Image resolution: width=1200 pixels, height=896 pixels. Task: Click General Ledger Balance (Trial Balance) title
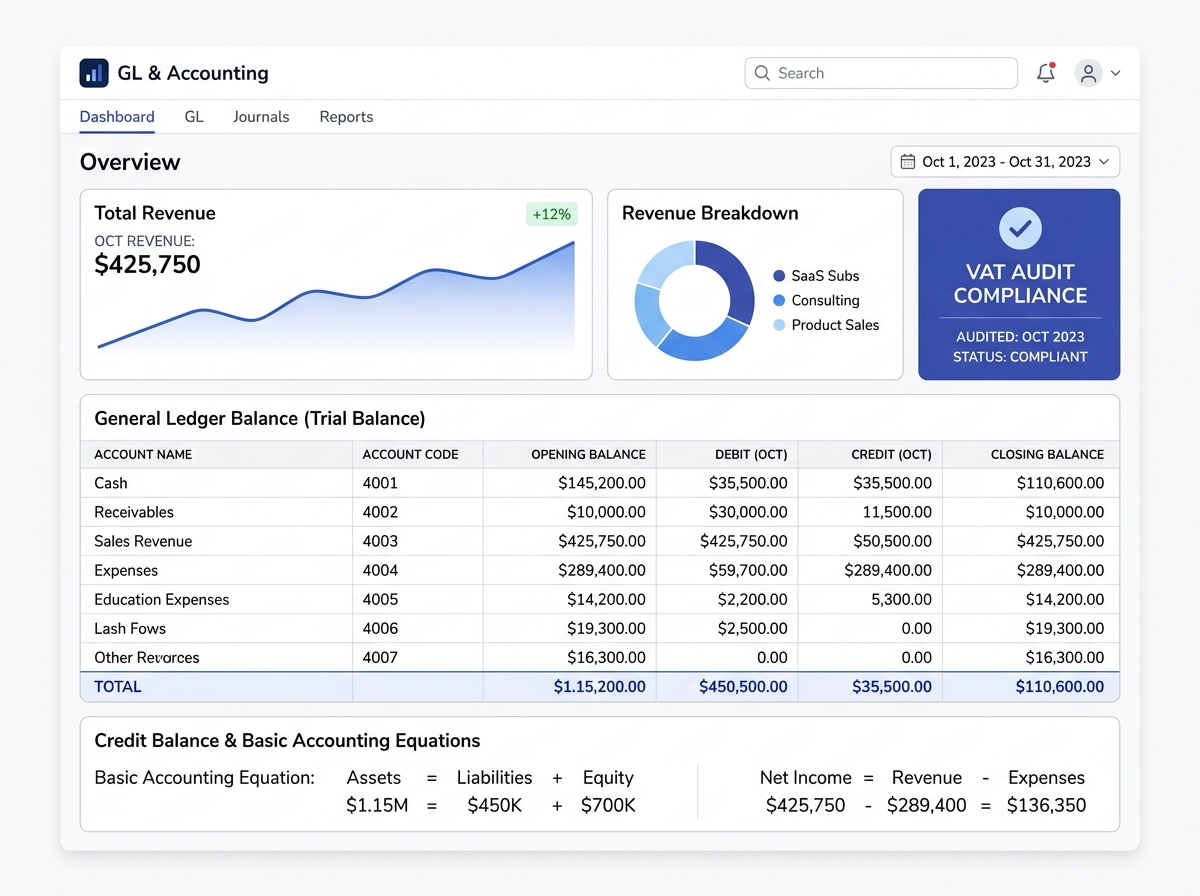point(260,419)
